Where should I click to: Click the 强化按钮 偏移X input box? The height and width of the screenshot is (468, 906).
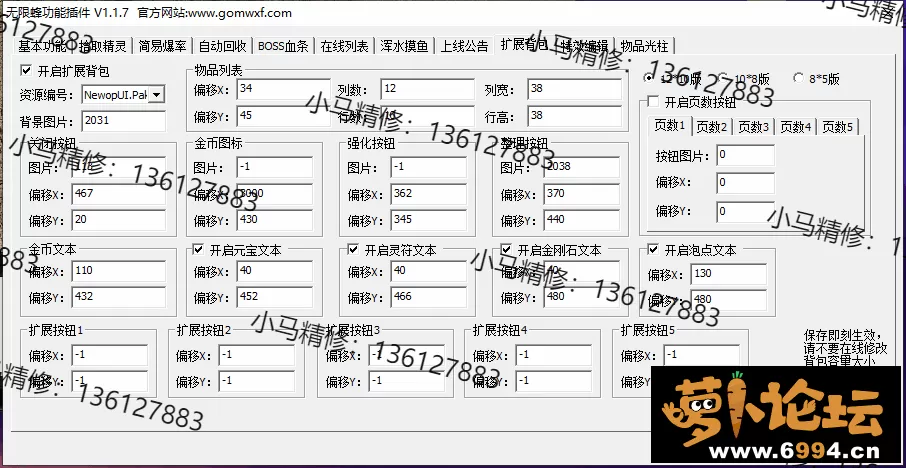click(x=432, y=193)
